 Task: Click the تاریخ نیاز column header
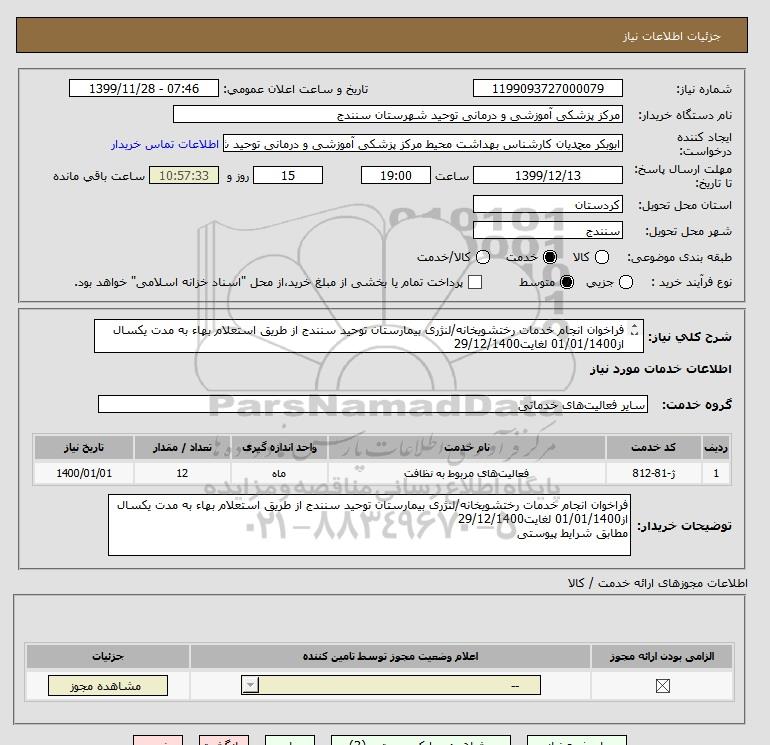[x=84, y=447]
